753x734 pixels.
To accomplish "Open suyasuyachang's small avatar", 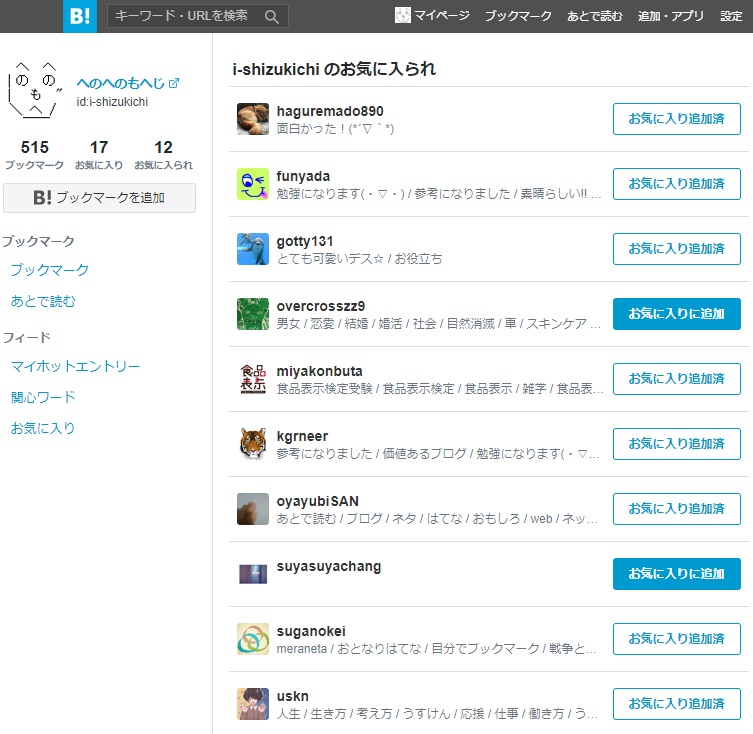I will [x=253, y=574].
